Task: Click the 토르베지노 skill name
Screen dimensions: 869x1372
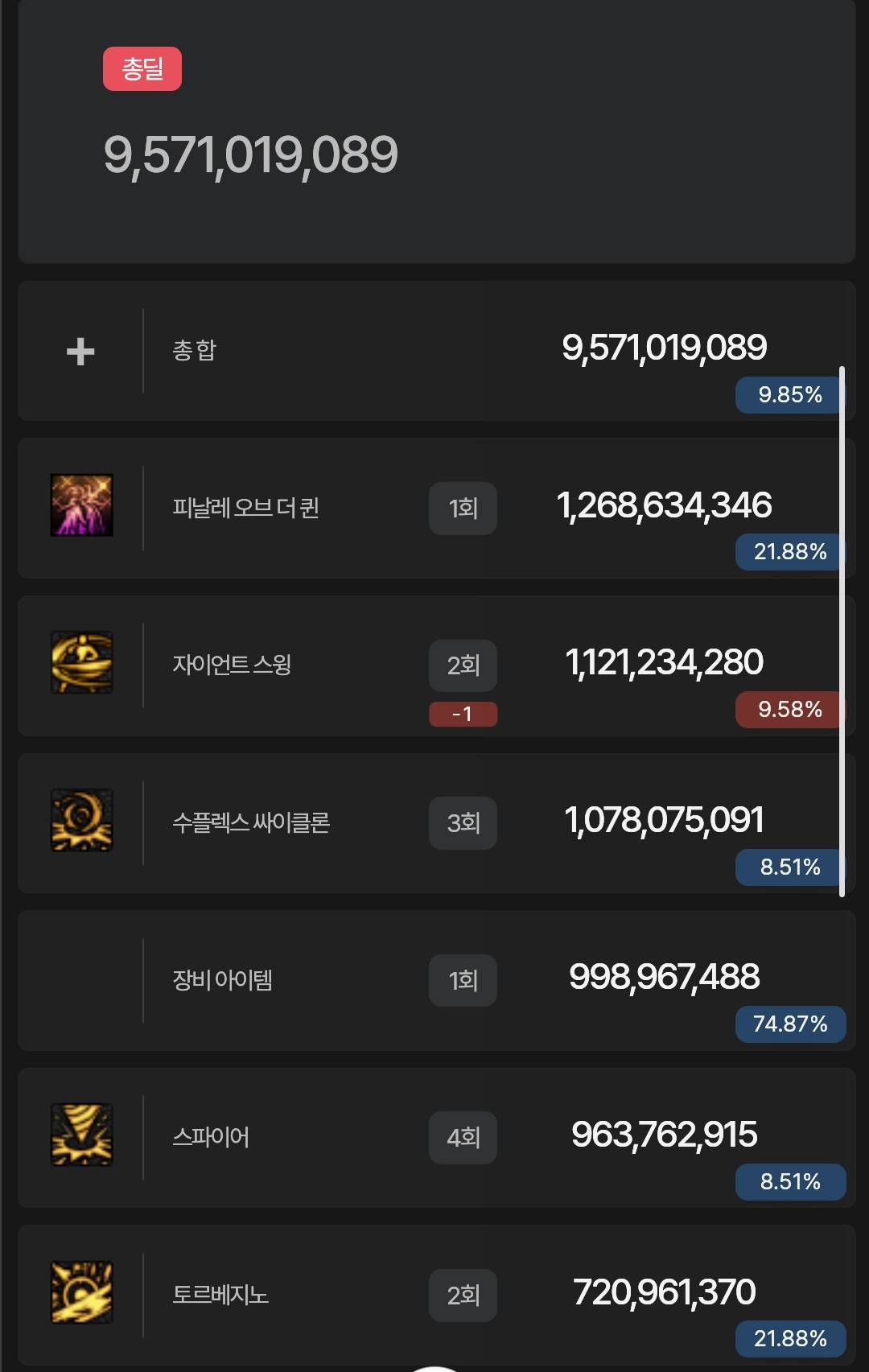Action: [220, 1295]
